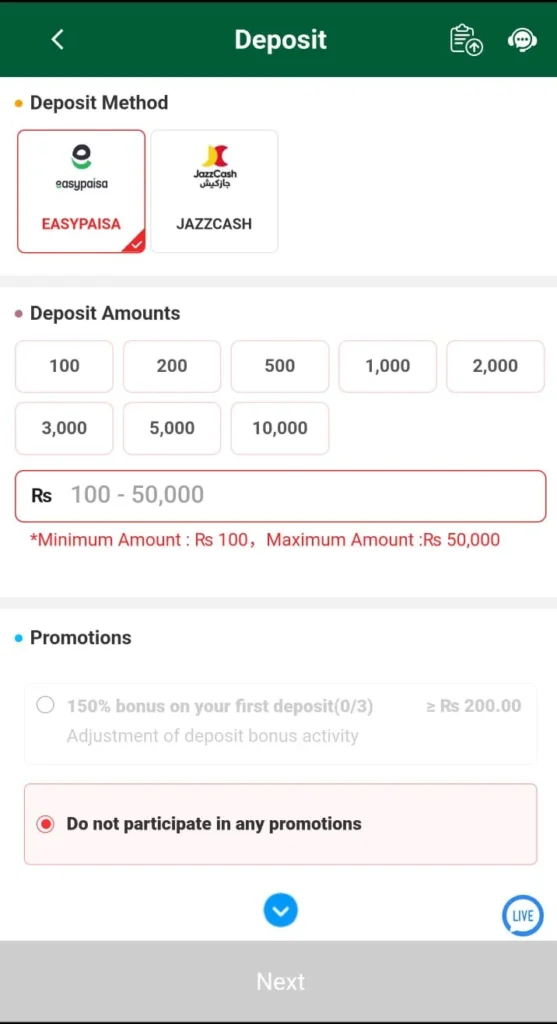The height and width of the screenshot is (1024, 557).
Task: Tap the back arrow in header
Action: 57,40
